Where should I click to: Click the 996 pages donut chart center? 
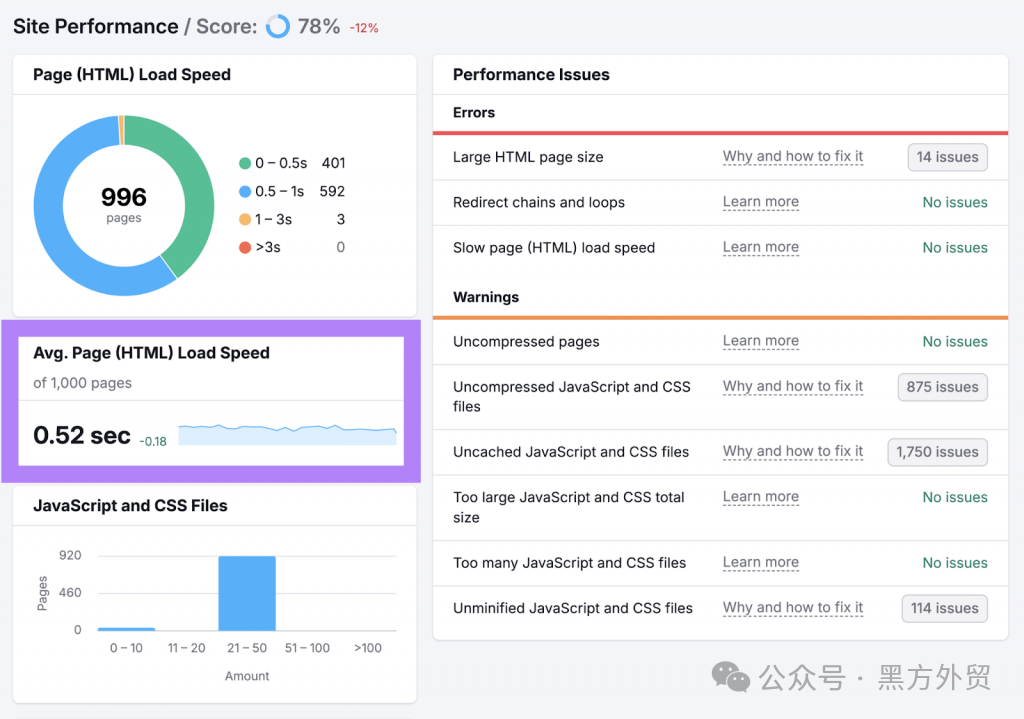(x=124, y=204)
